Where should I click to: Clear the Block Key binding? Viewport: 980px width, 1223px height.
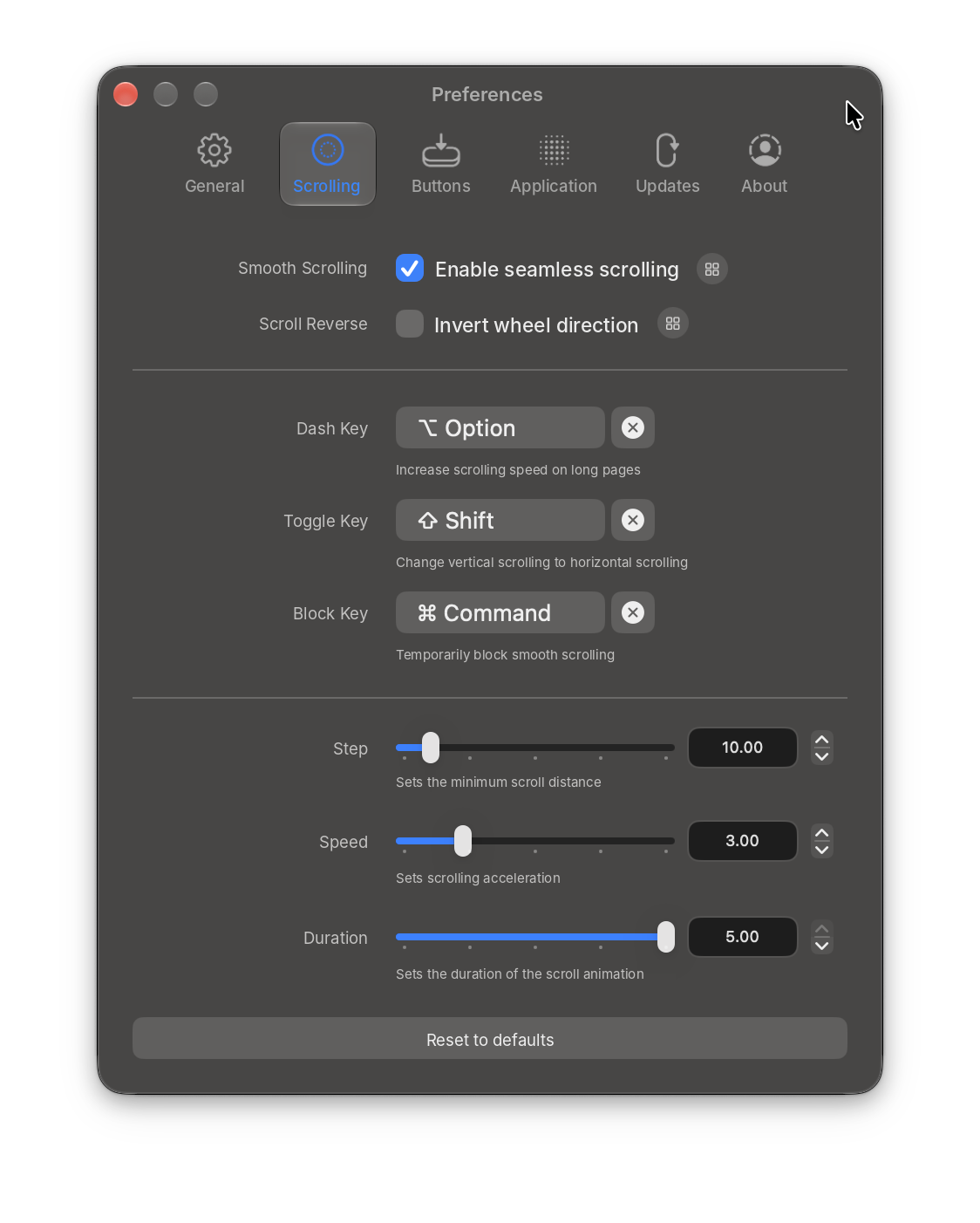tap(633, 612)
